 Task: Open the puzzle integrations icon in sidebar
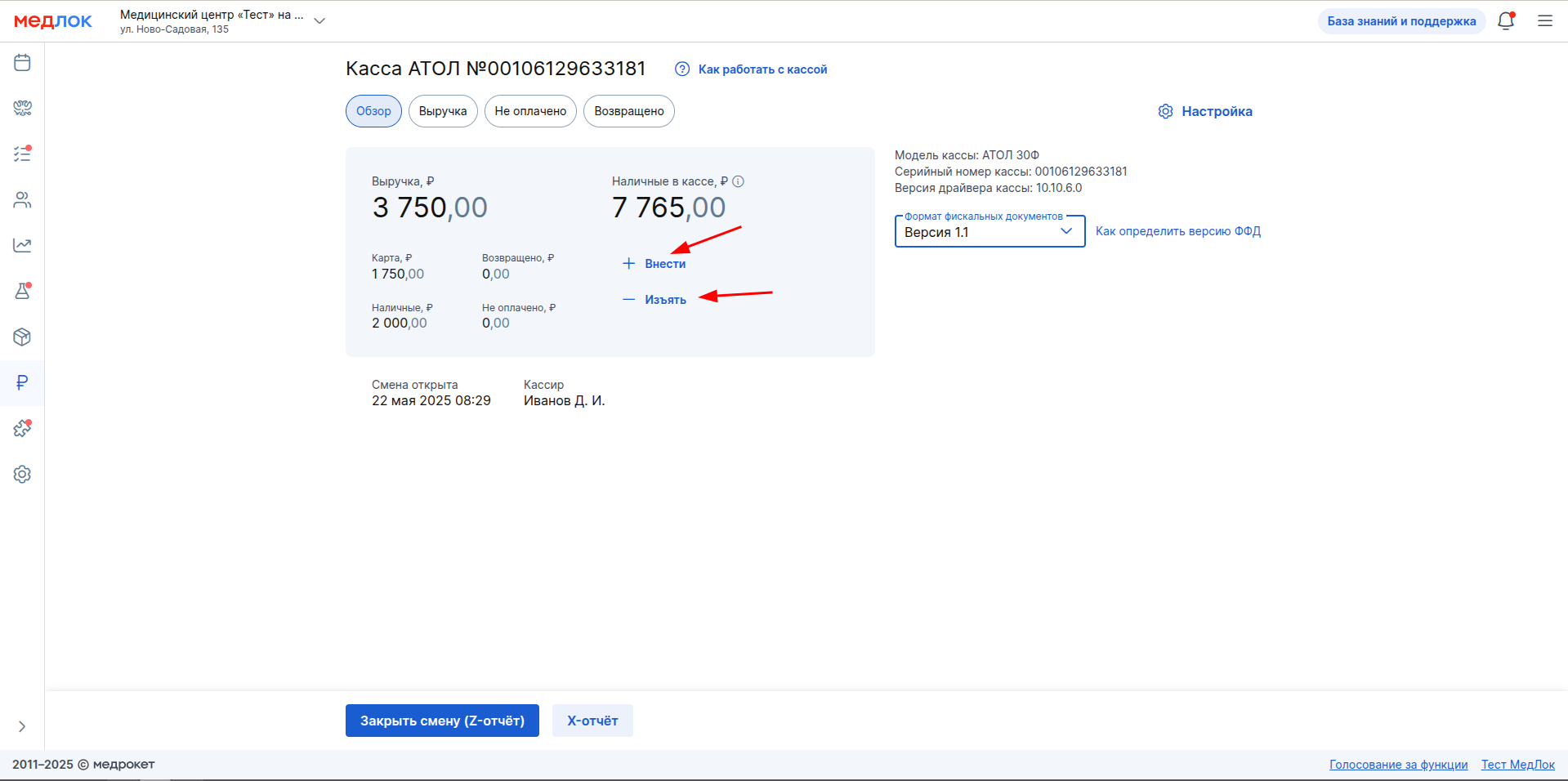[x=22, y=428]
